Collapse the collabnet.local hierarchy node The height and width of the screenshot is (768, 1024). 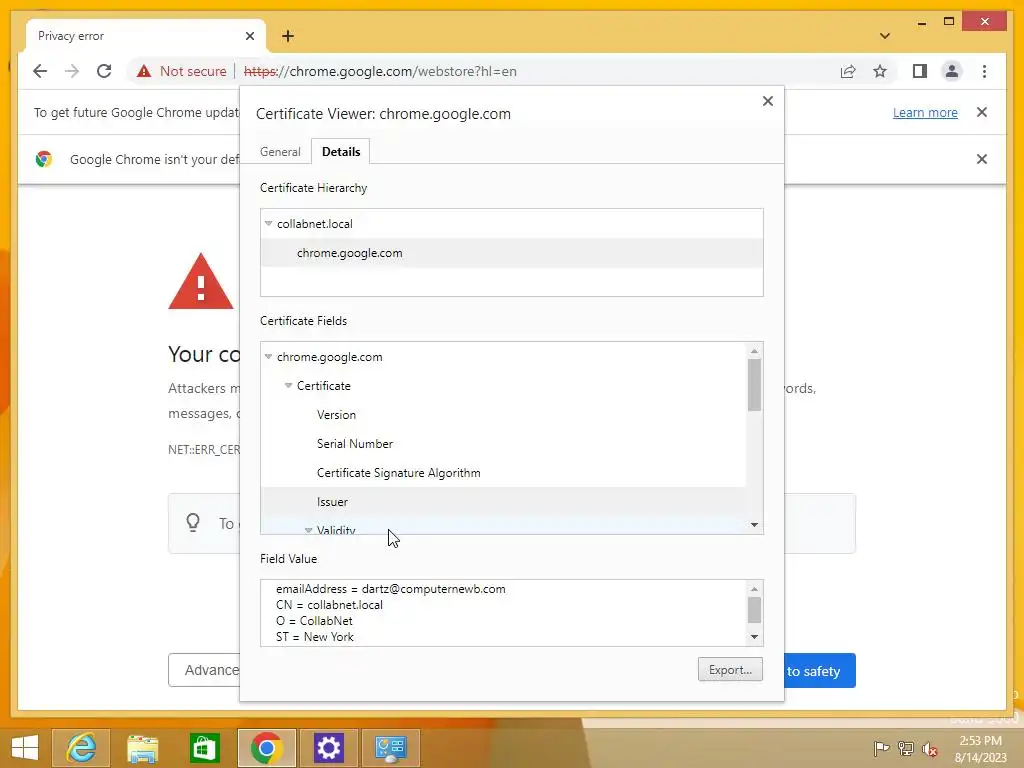point(268,223)
